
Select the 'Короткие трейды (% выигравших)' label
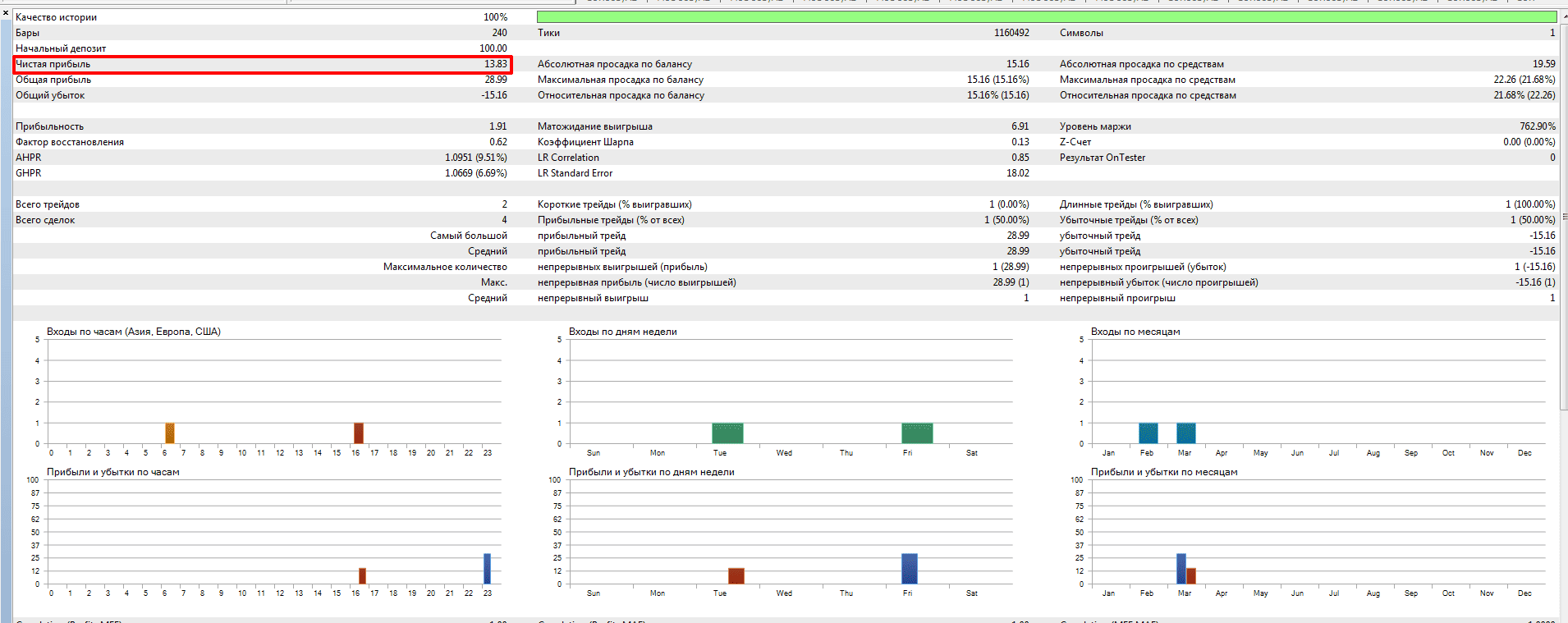[615, 204]
